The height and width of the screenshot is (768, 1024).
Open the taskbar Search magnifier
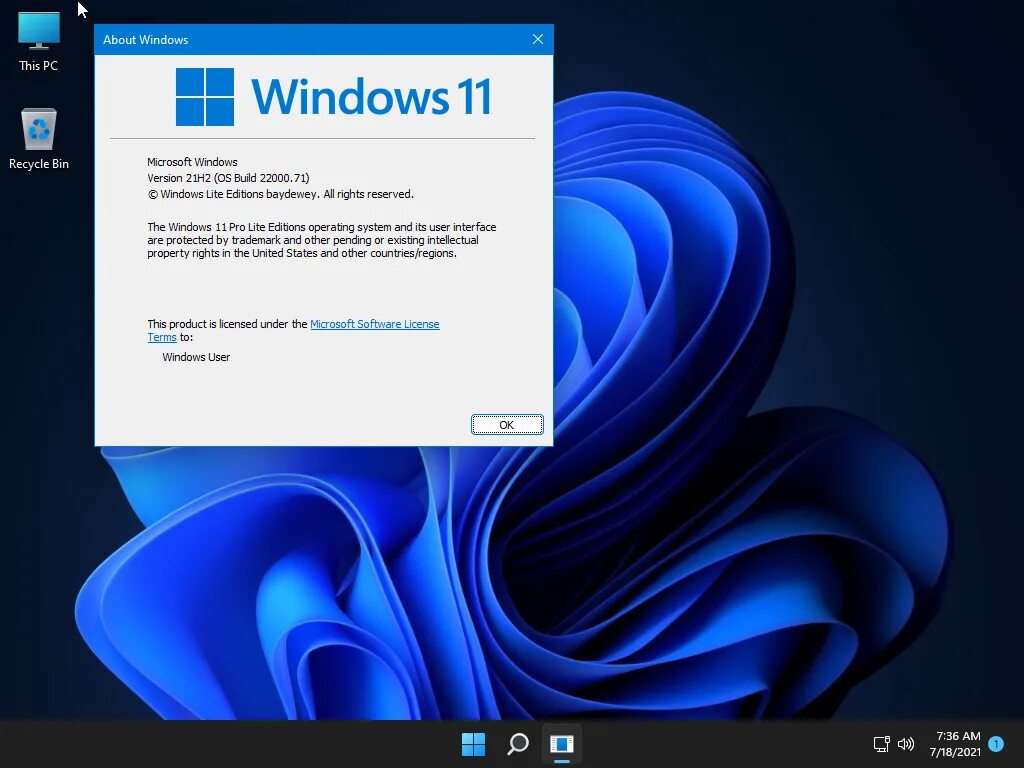(x=518, y=744)
